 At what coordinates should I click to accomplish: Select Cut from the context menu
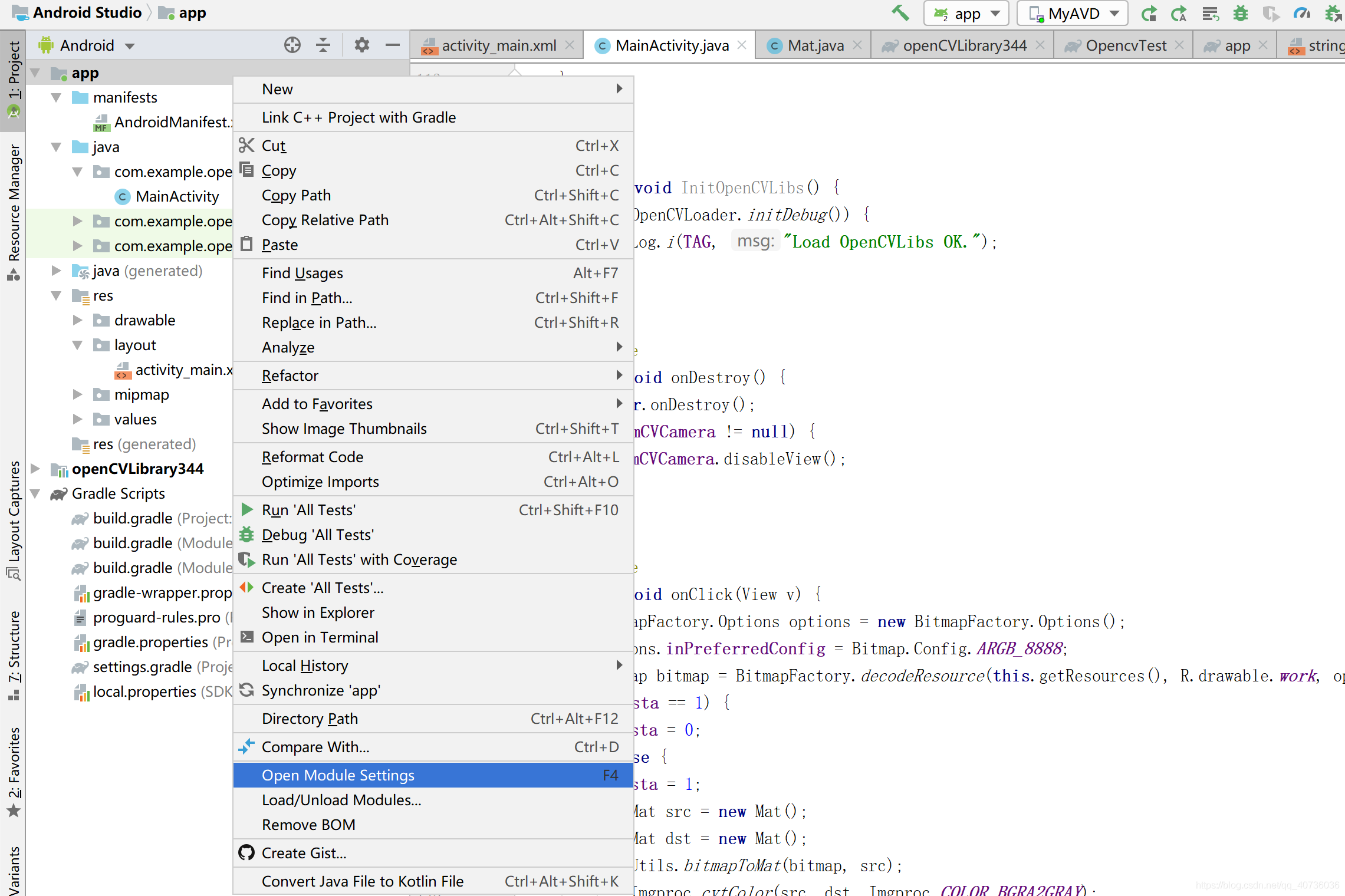click(433, 146)
